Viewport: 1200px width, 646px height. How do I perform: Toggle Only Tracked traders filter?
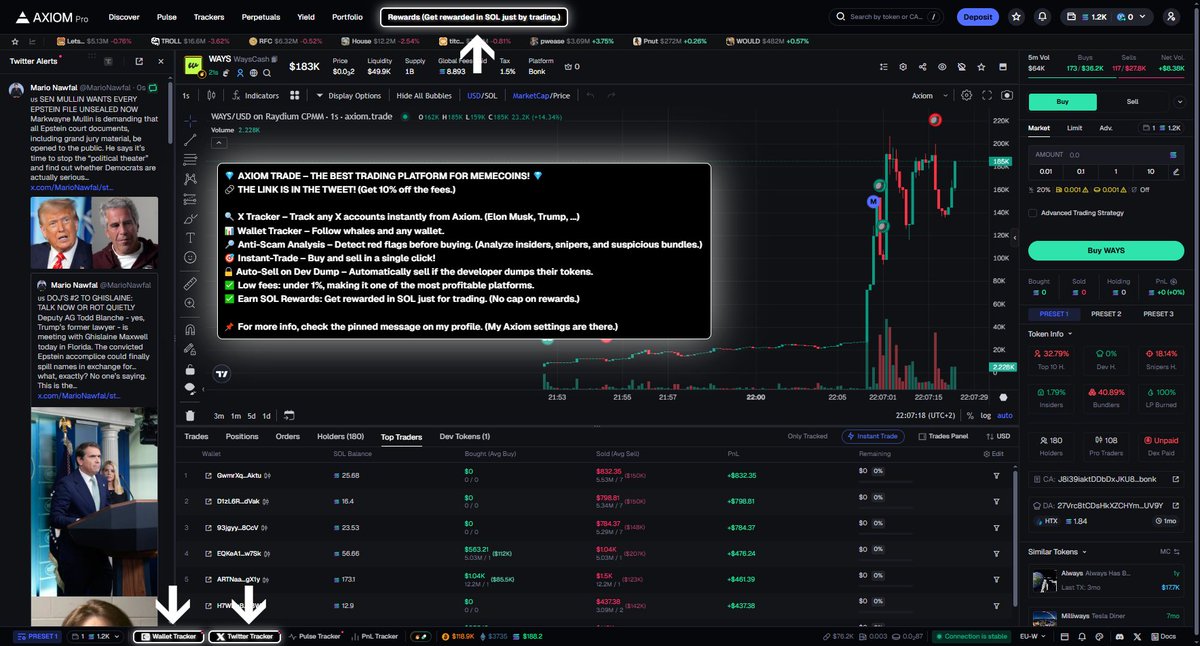[x=807, y=436]
